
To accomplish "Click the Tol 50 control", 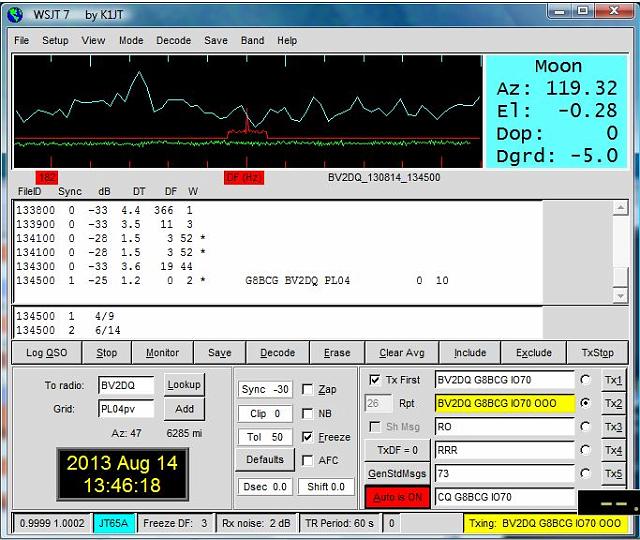I will pyautogui.click(x=265, y=437).
